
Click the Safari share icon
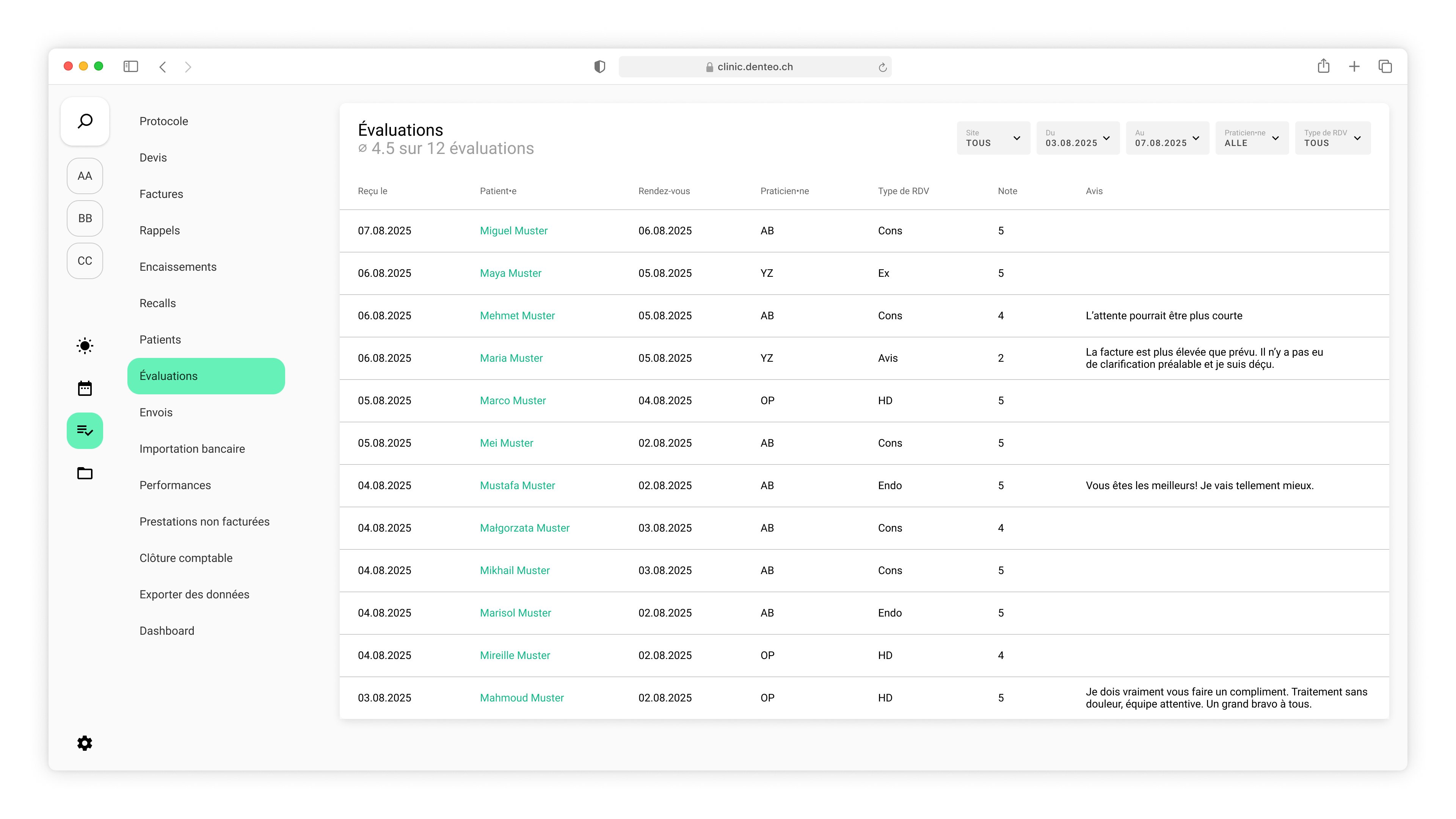pos(1323,67)
